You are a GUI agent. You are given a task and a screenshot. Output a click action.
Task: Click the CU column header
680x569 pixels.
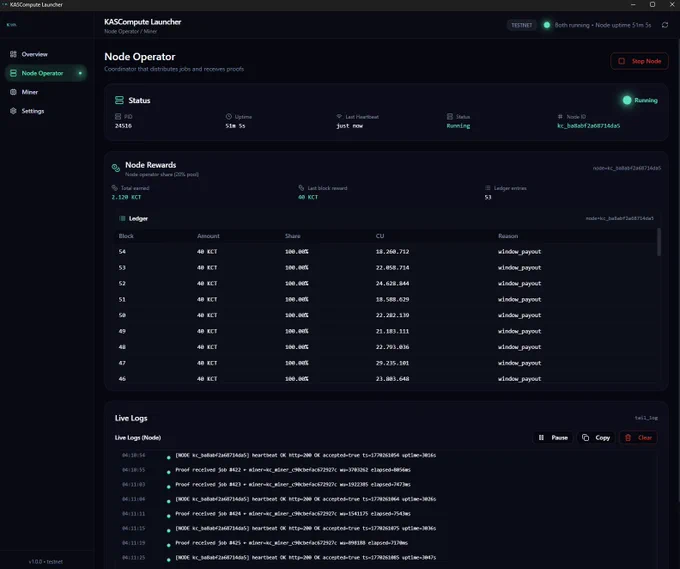[380, 236]
